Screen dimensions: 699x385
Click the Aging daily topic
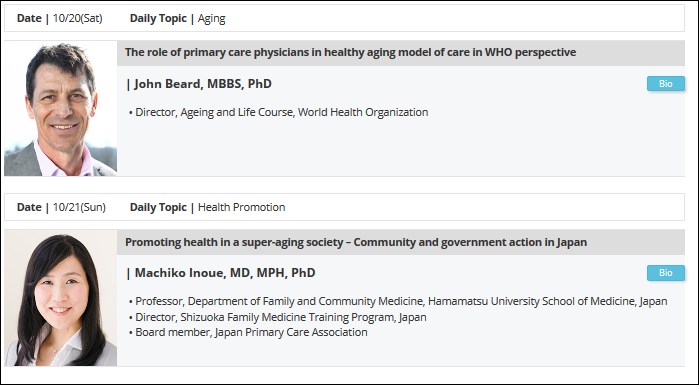coord(211,19)
